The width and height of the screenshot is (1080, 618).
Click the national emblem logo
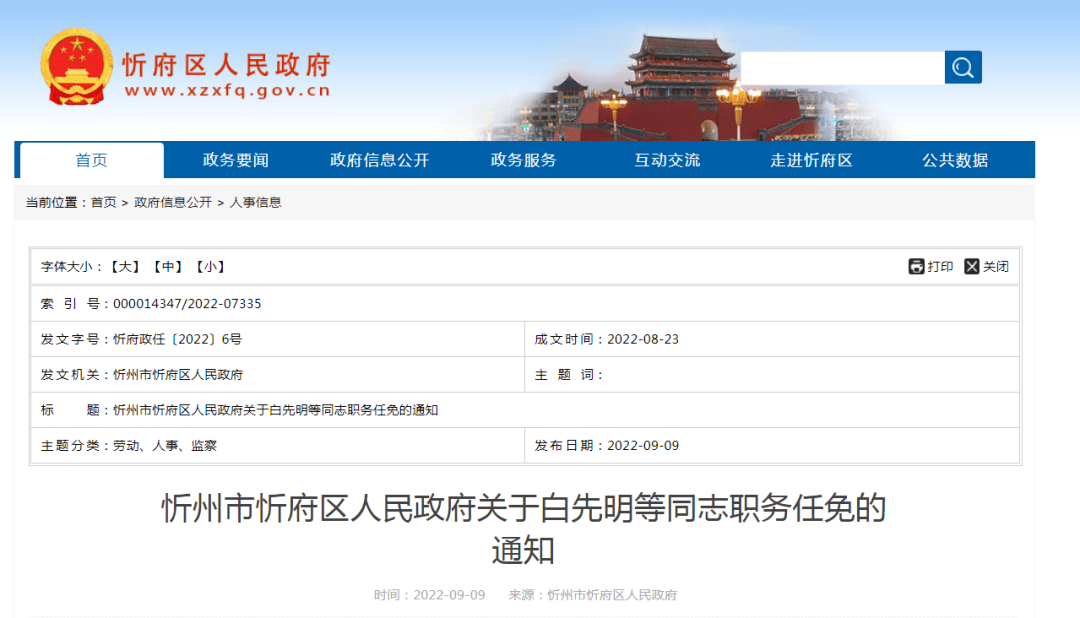coord(76,67)
